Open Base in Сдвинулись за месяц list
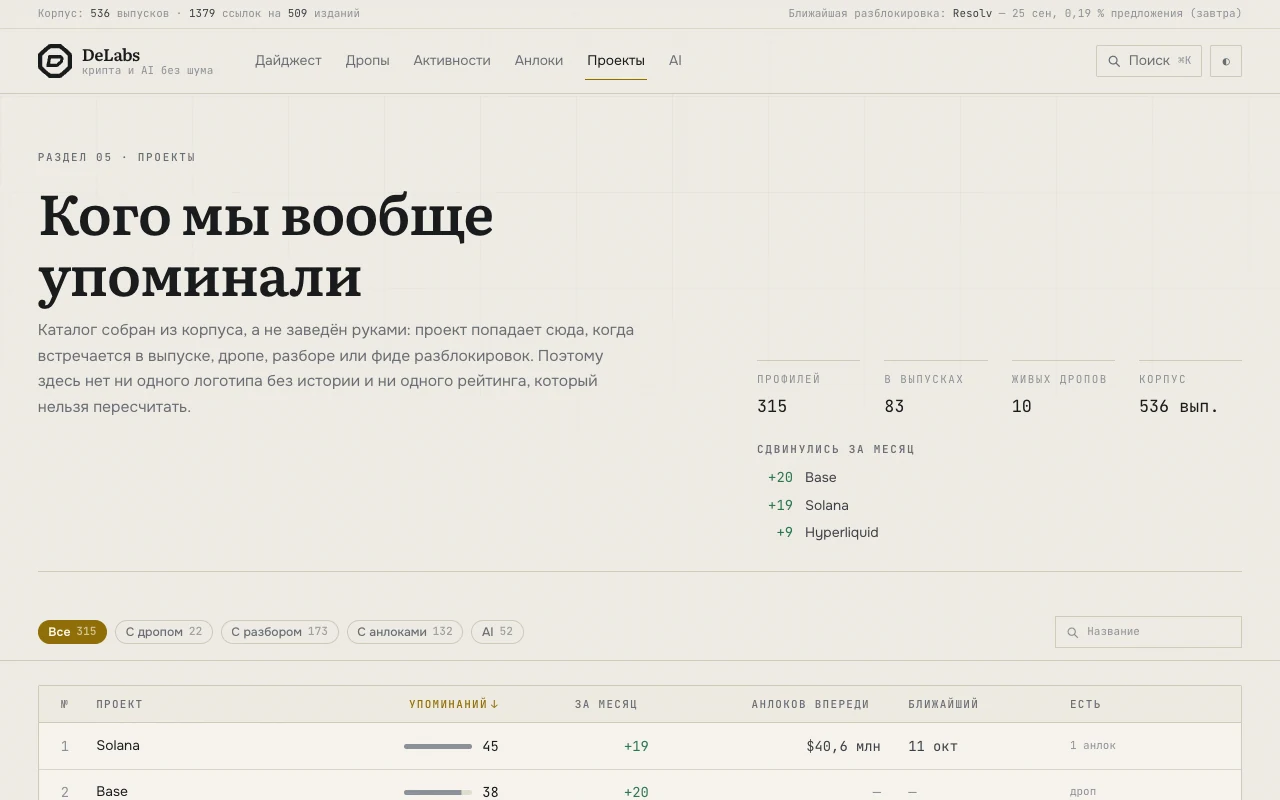 [x=820, y=478]
